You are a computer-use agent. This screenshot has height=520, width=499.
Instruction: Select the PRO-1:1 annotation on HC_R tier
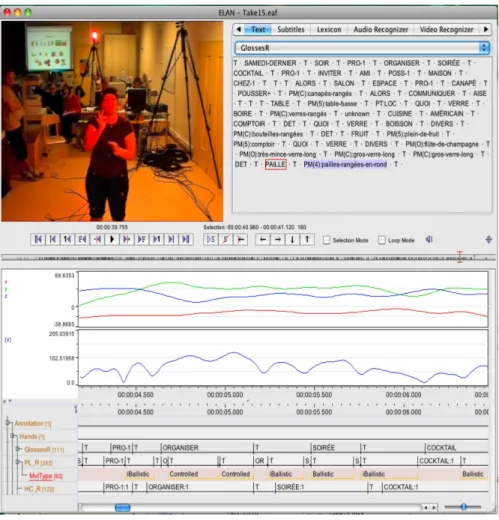tap(118, 487)
